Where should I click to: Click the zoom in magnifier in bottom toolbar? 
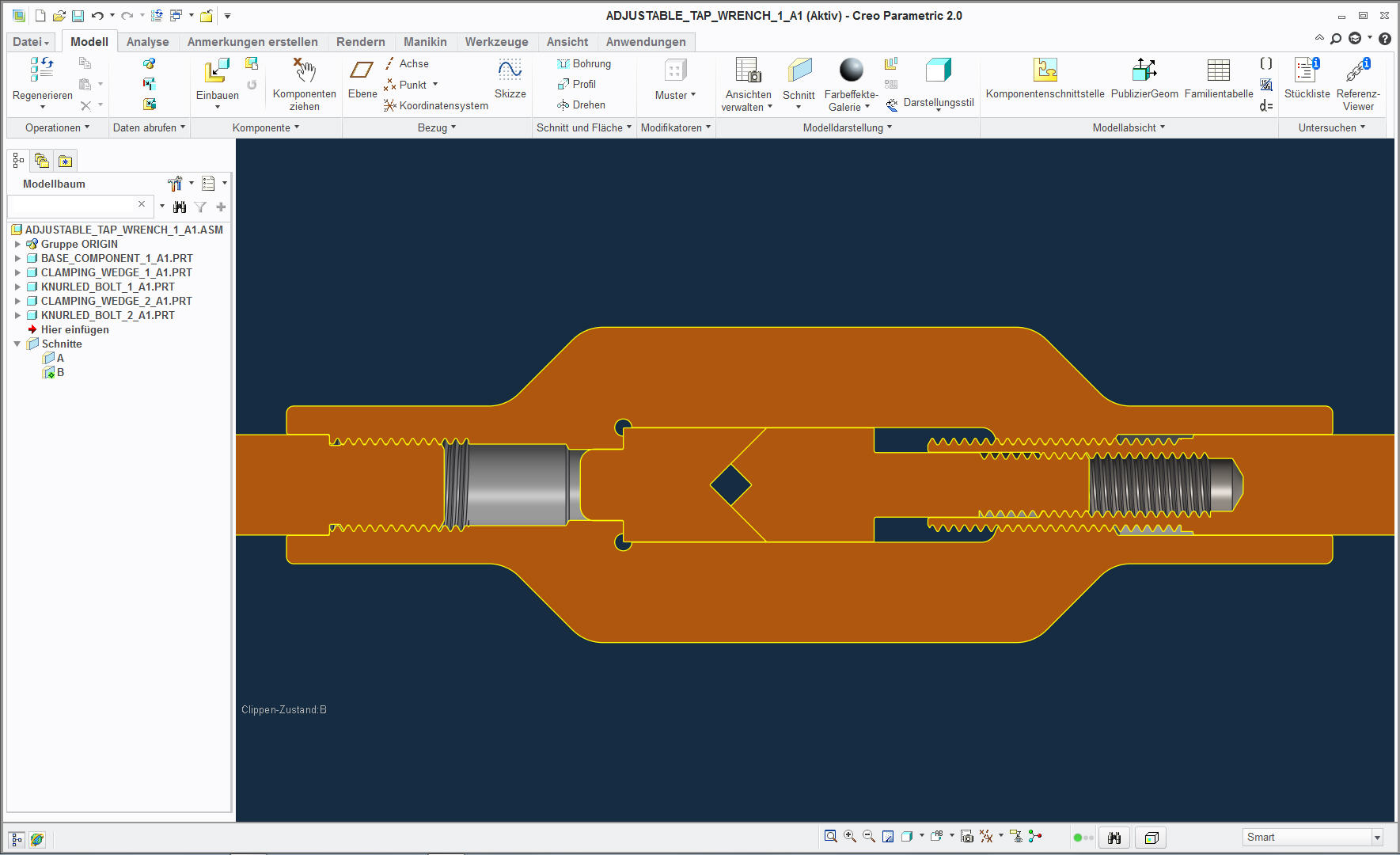point(849,836)
